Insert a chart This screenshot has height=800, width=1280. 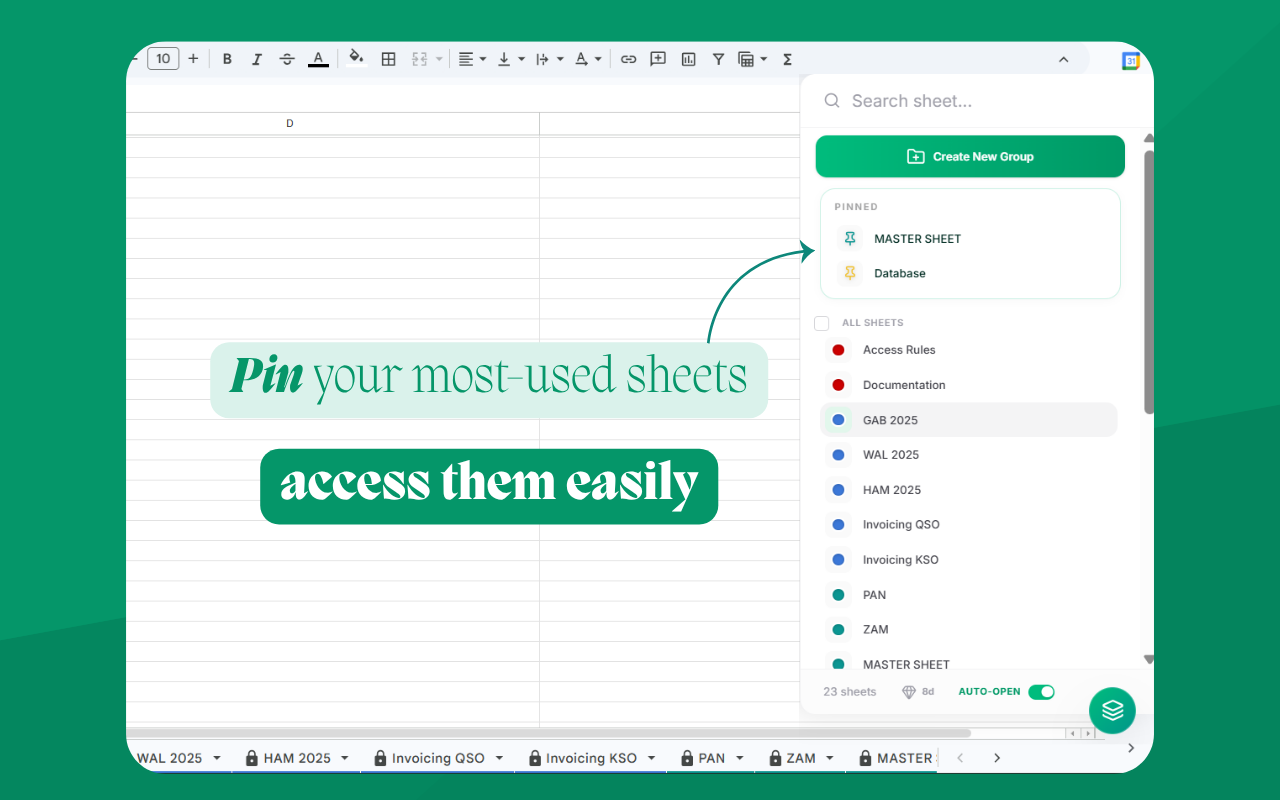[688, 58]
